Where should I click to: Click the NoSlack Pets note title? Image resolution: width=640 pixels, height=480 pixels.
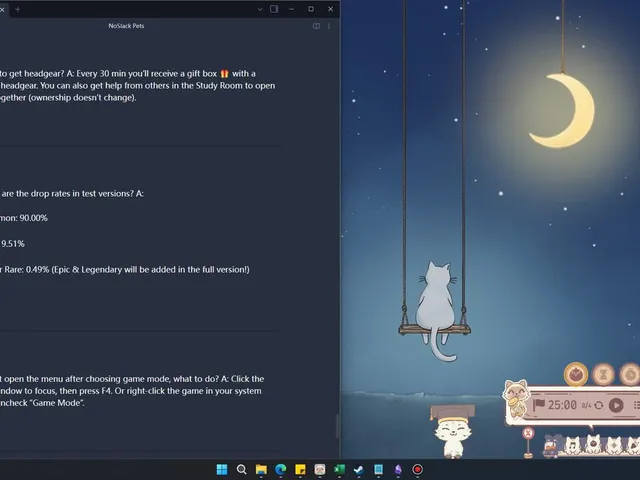pyautogui.click(x=126, y=26)
